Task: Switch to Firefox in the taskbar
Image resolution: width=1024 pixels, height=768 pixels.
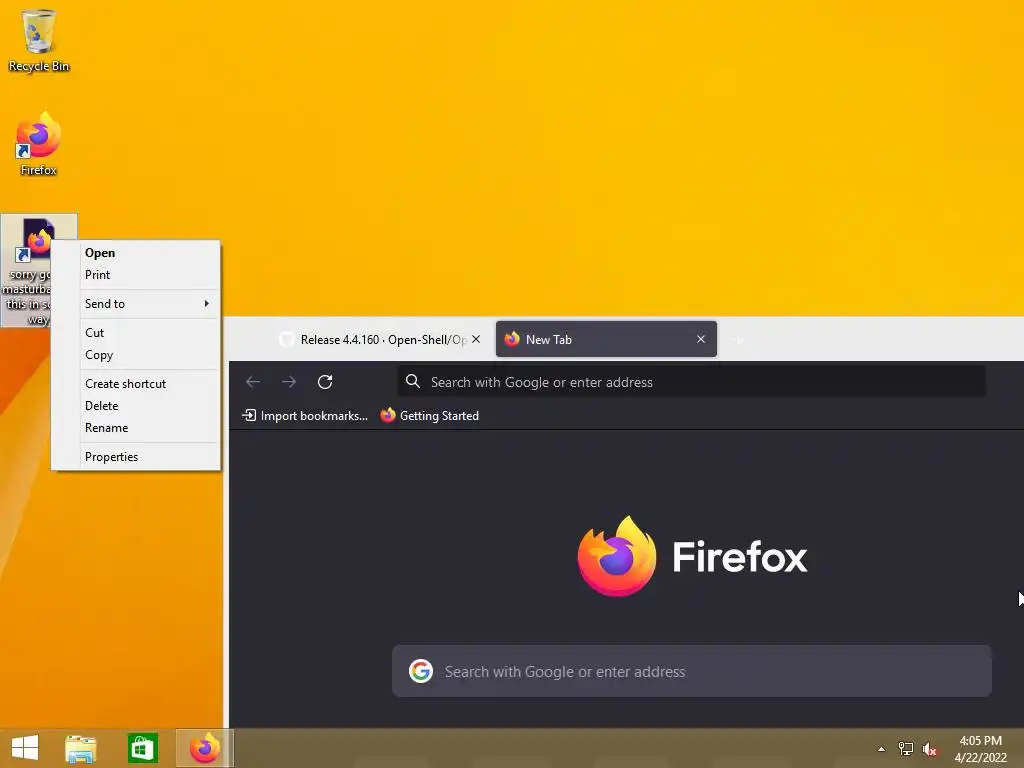Action: click(x=204, y=748)
